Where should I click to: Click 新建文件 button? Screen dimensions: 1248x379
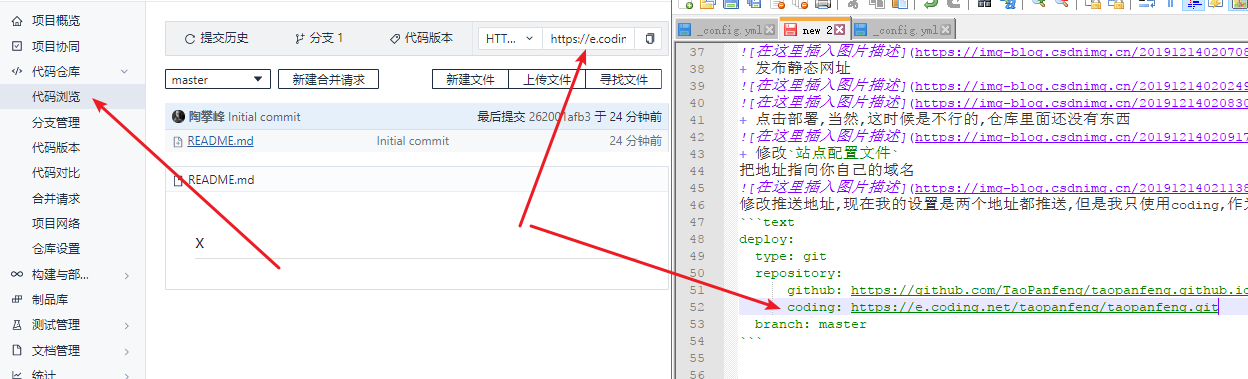point(470,79)
